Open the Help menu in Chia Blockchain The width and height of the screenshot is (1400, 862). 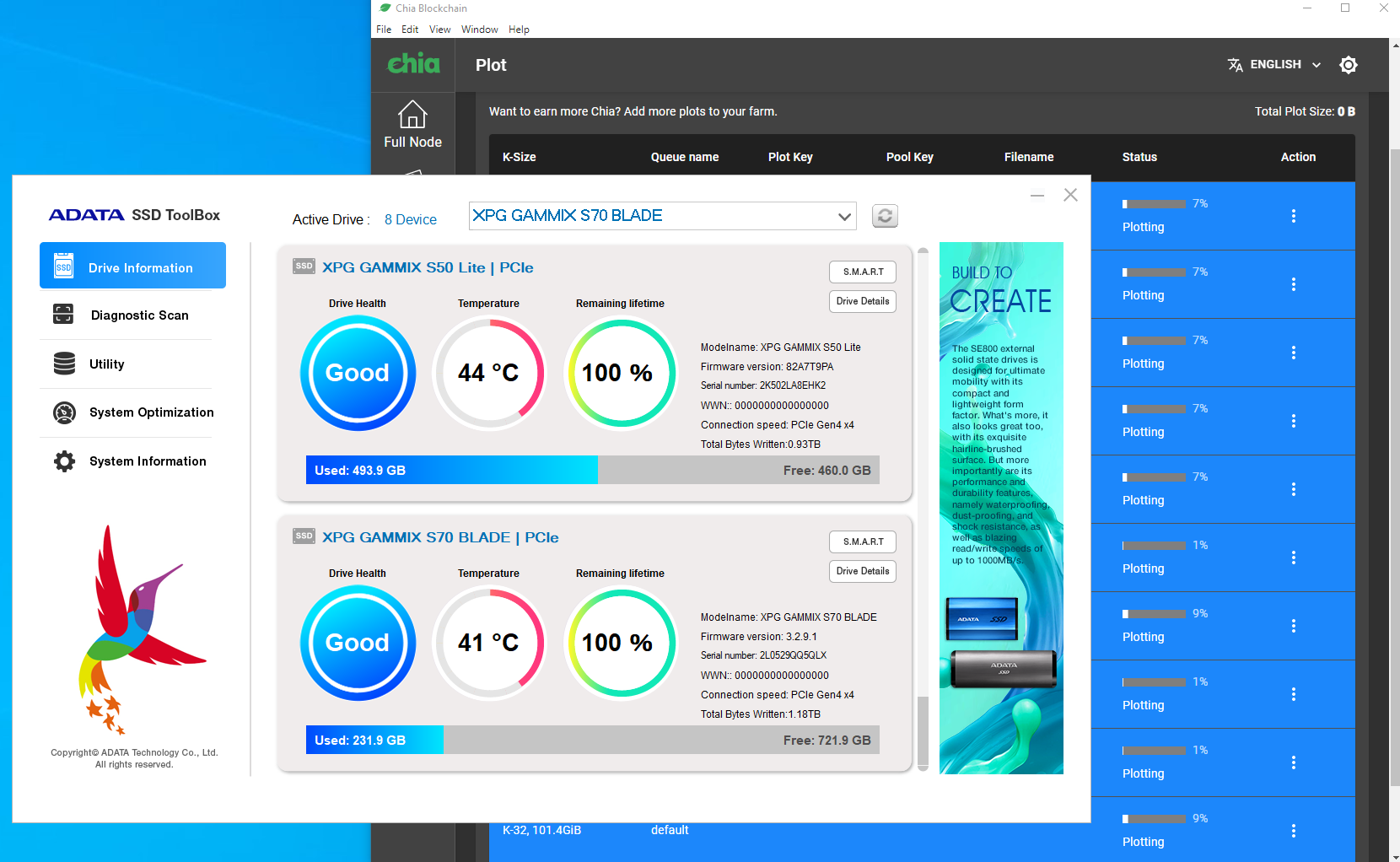pyautogui.click(x=519, y=30)
